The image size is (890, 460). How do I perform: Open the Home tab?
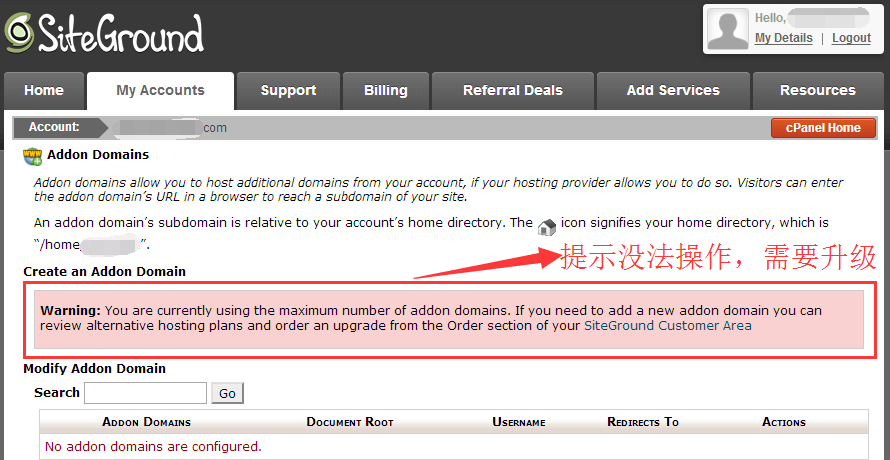[44, 90]
